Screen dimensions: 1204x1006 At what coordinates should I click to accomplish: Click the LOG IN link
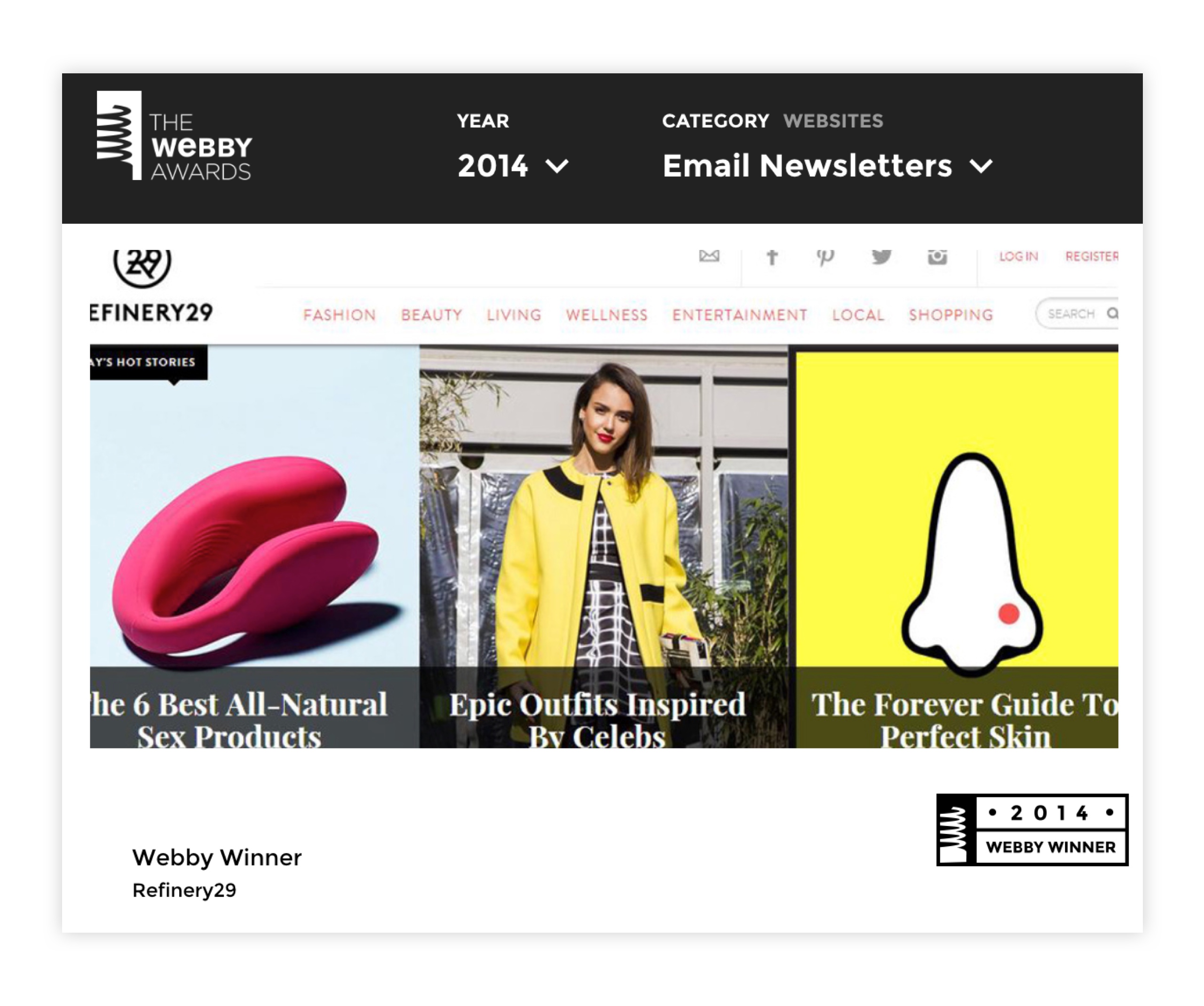(x=1018, y=256)
